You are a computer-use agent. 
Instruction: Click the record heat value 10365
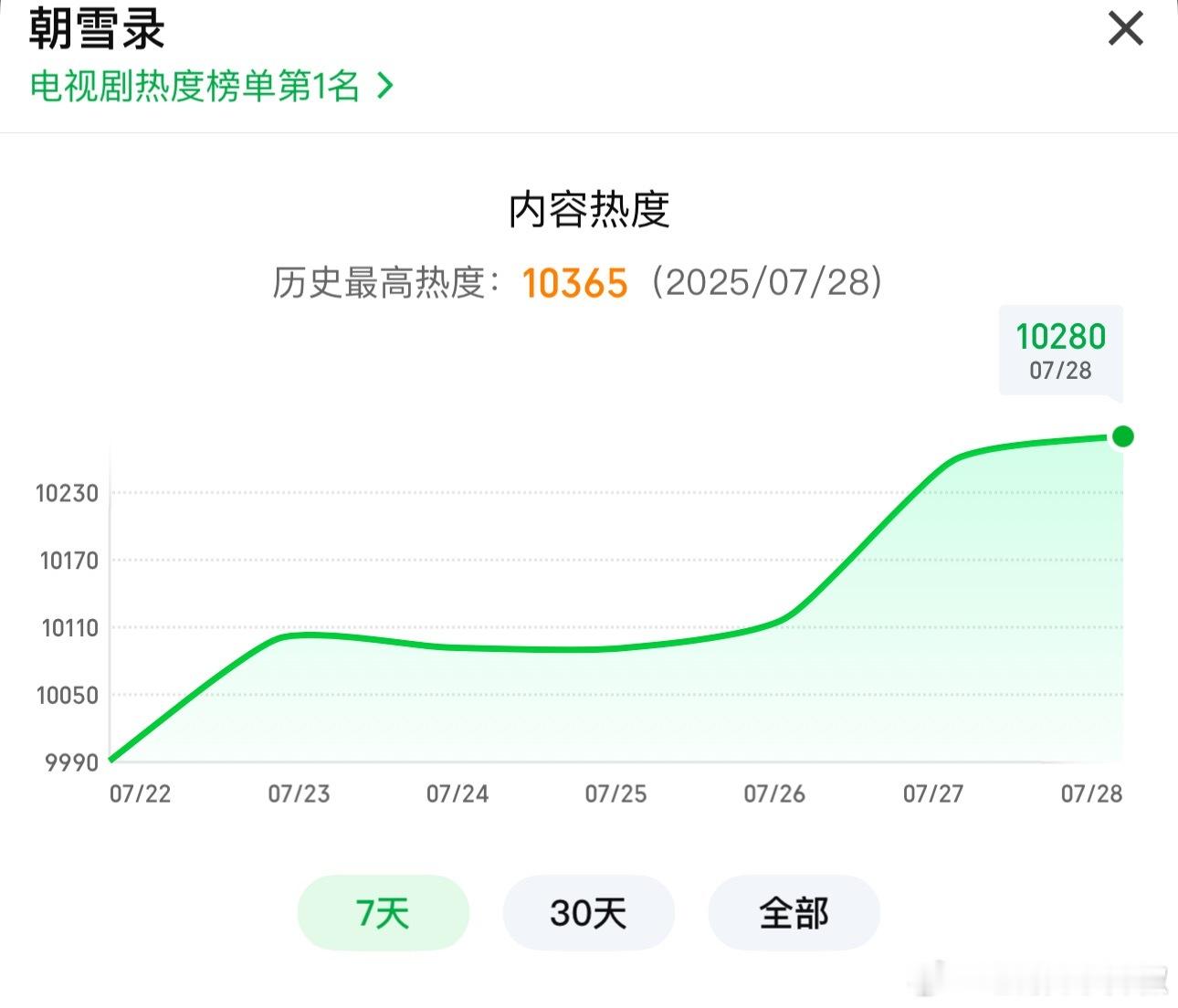[x=574, y=283]
